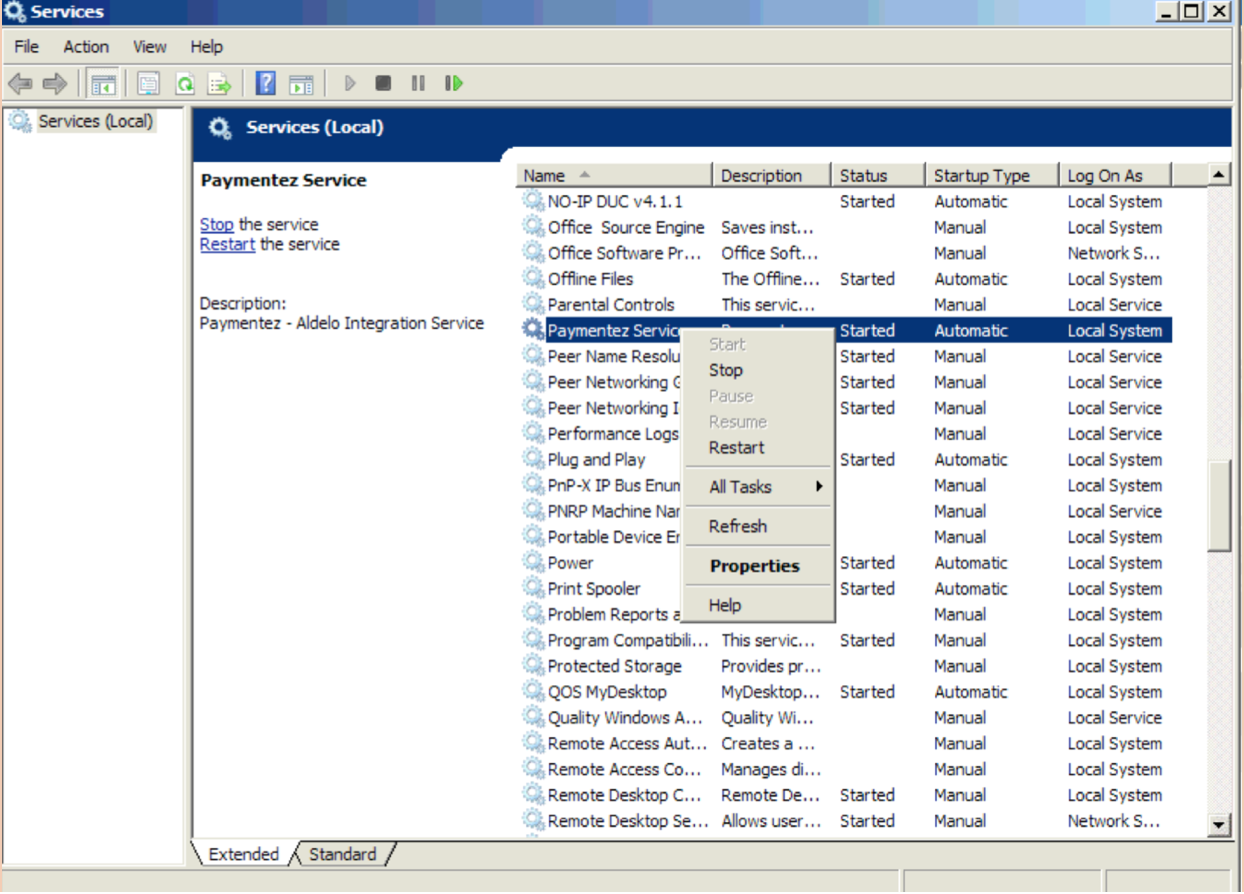
Task: Sort by the Name column header
Action: pyautogui.click(x=615, y=175)
